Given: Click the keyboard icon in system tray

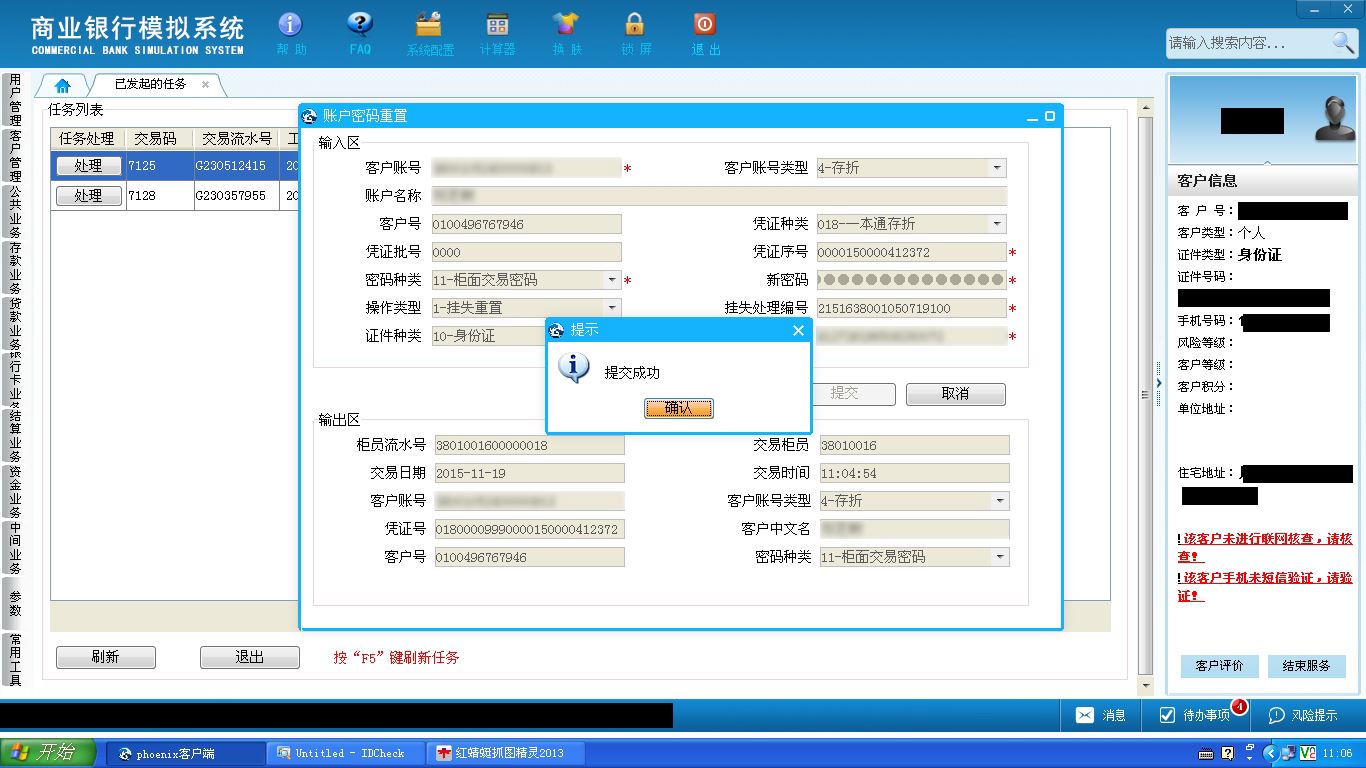Looking at the screenshot, I should (x=1206, y=753).
